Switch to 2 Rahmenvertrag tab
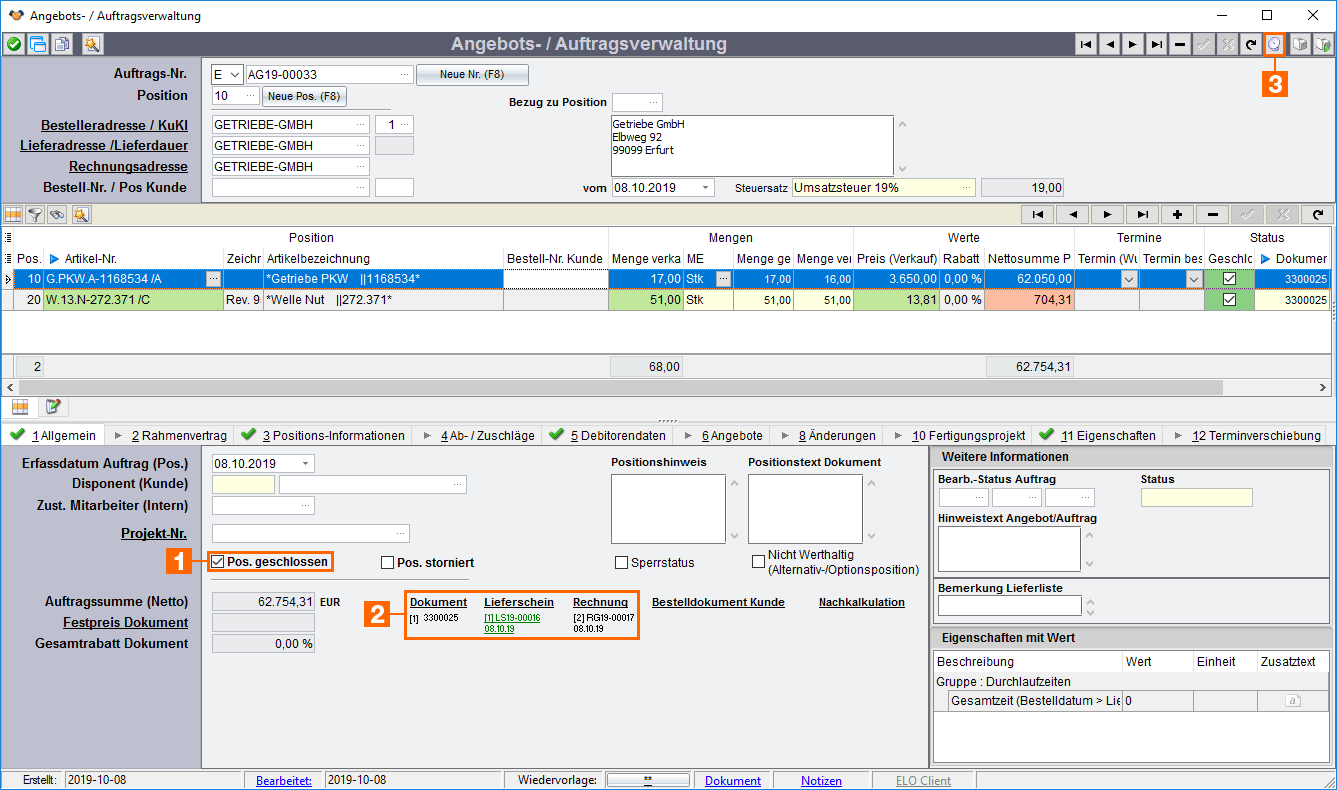The image size is (1337, 790). coord(171,435)
